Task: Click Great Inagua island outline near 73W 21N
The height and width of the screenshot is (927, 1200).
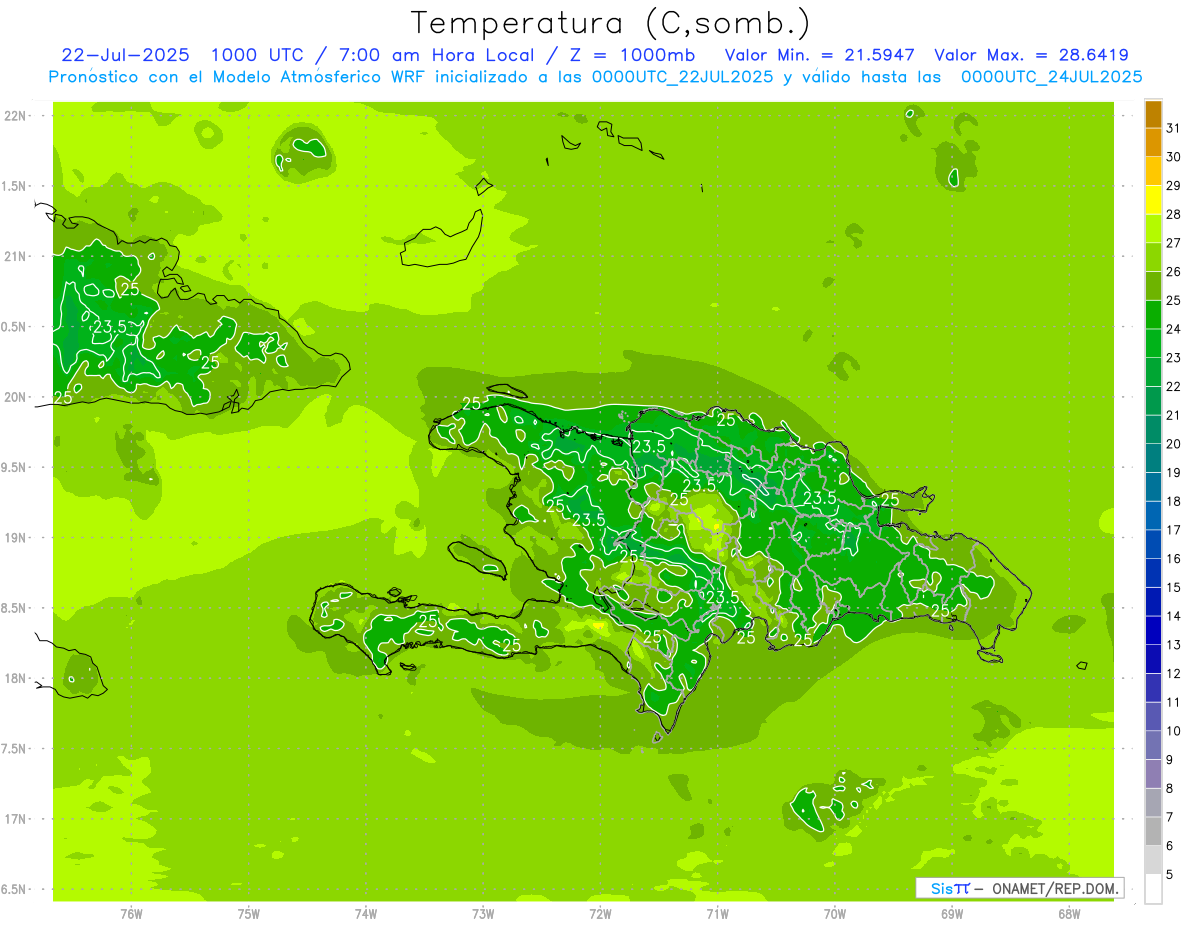Action: tap(441, 238)
